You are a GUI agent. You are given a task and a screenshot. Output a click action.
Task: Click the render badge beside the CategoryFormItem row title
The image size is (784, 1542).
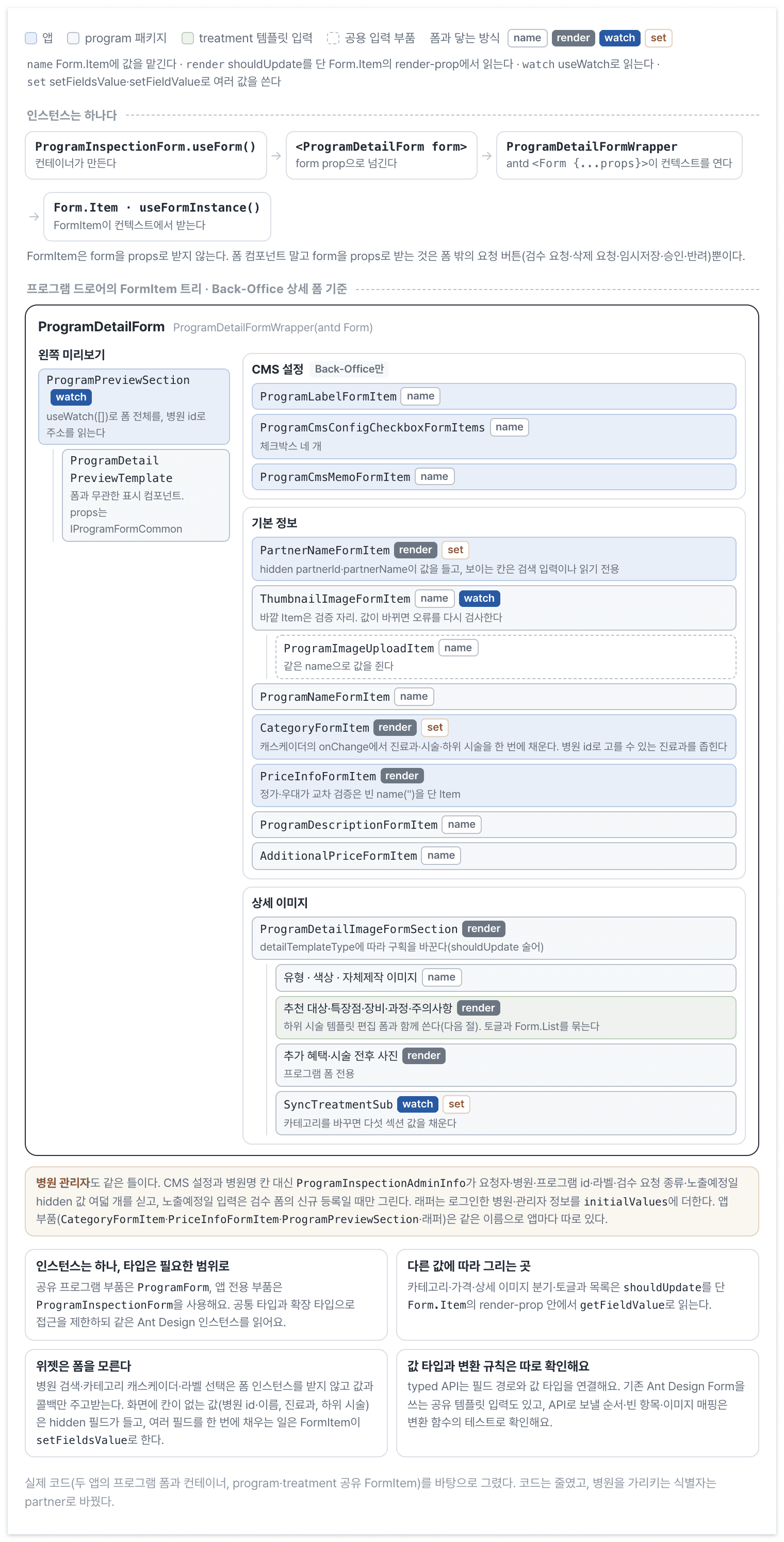pos(395,727)
